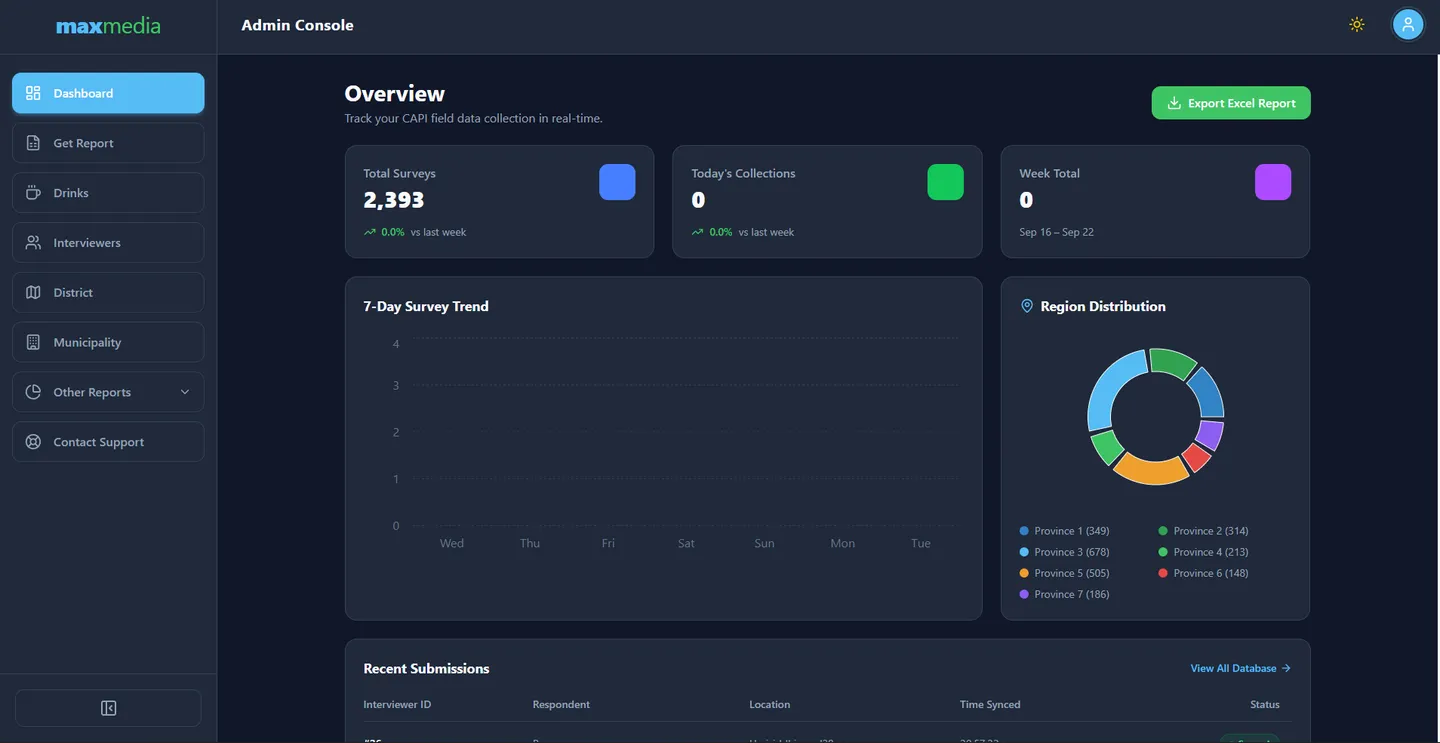Select Municipality in the sidebar
The image size is (1440, 743).
108,342
